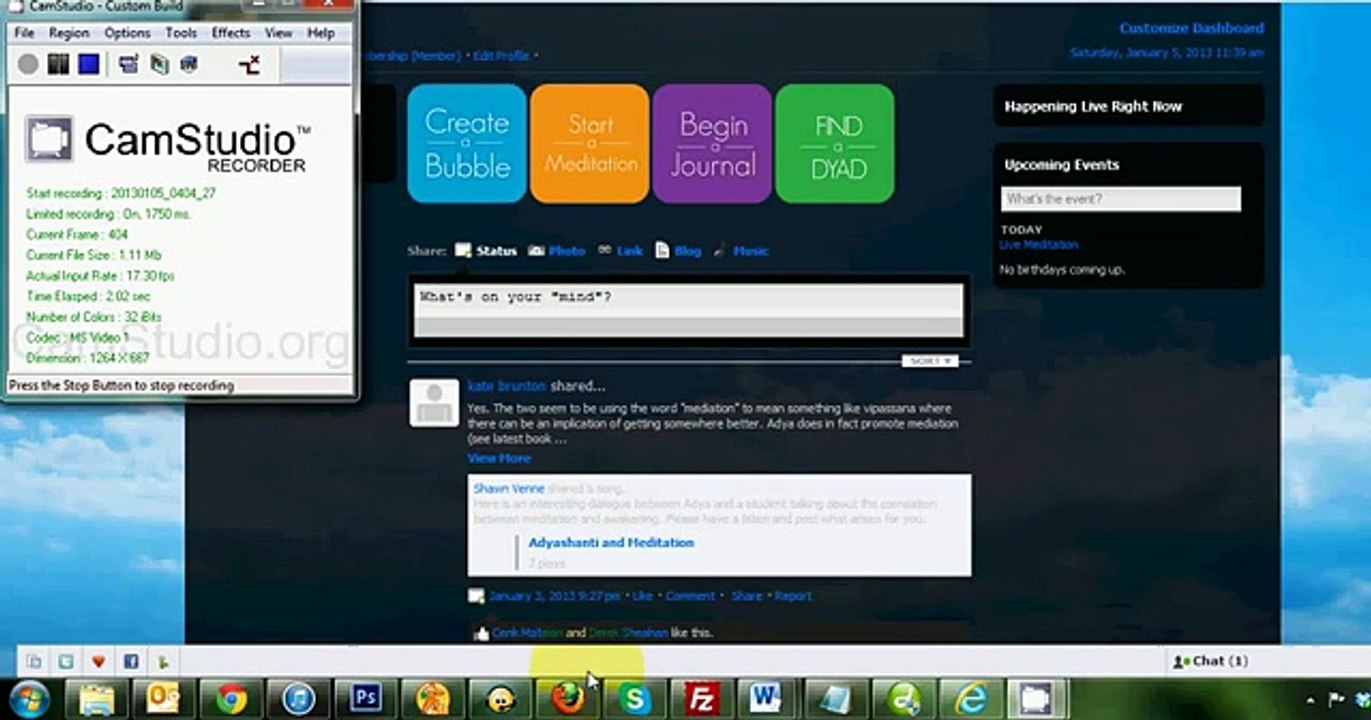Click the red-X line icon in CamStudio toolbar

point(249,65)
